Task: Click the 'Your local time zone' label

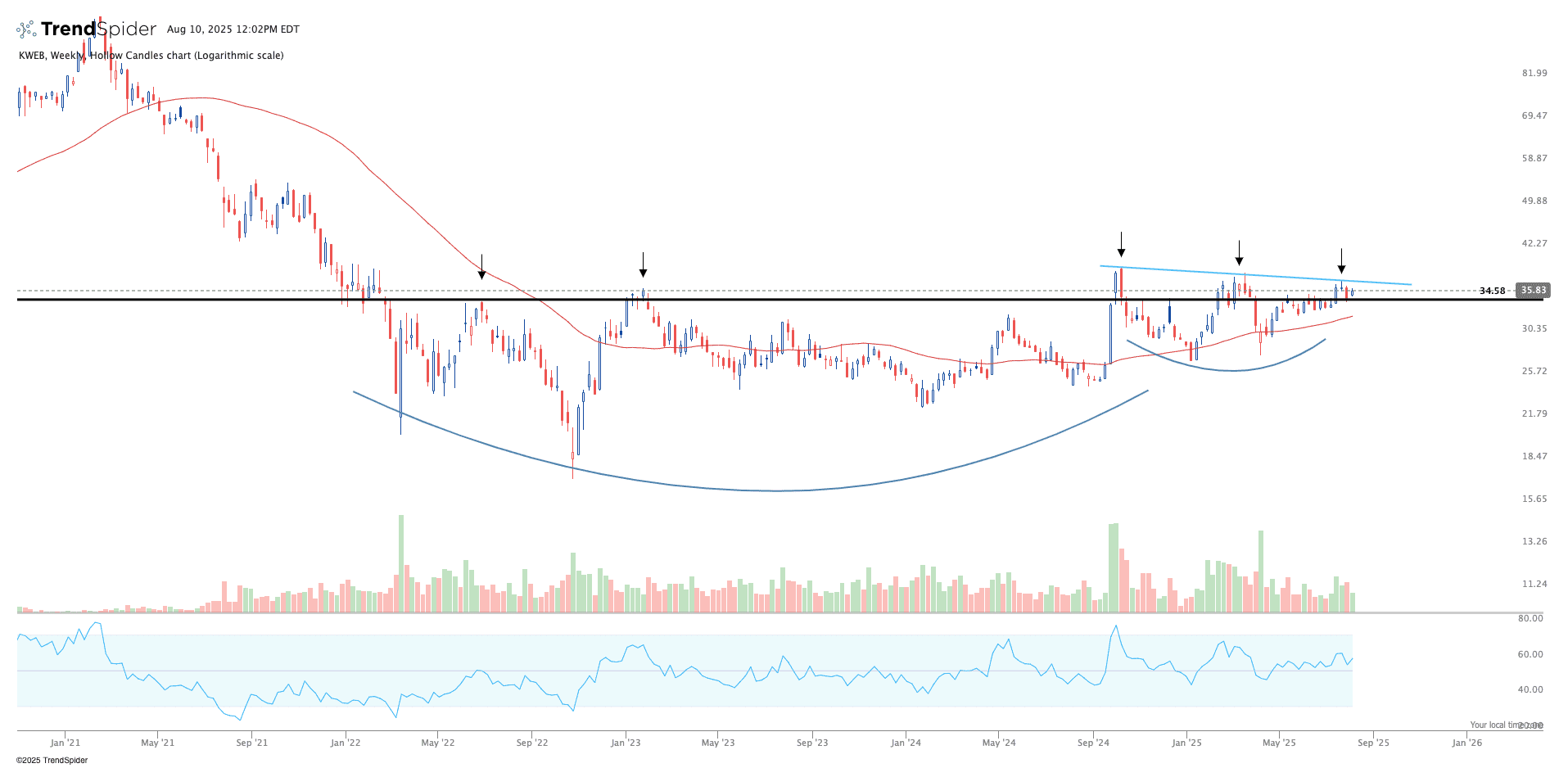Action: 1505,725
